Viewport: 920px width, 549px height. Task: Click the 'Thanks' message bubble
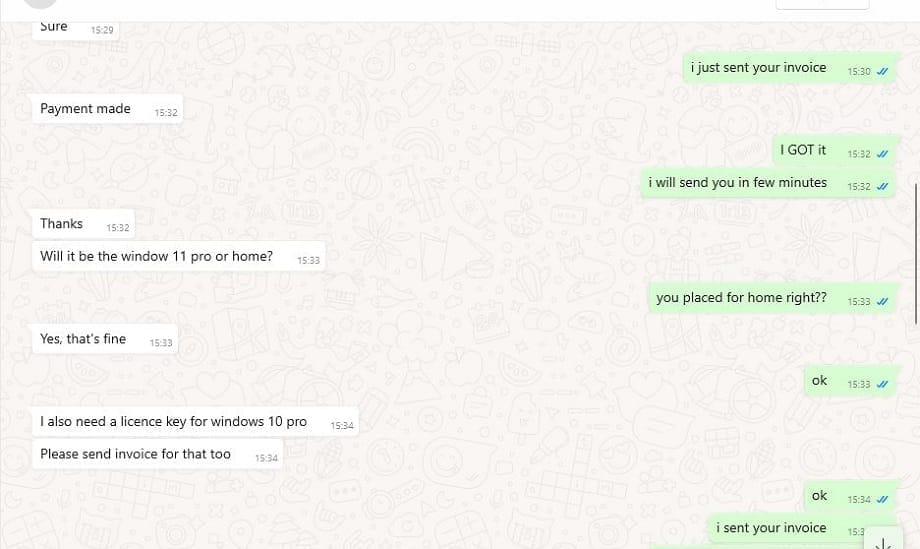point(83,224)
